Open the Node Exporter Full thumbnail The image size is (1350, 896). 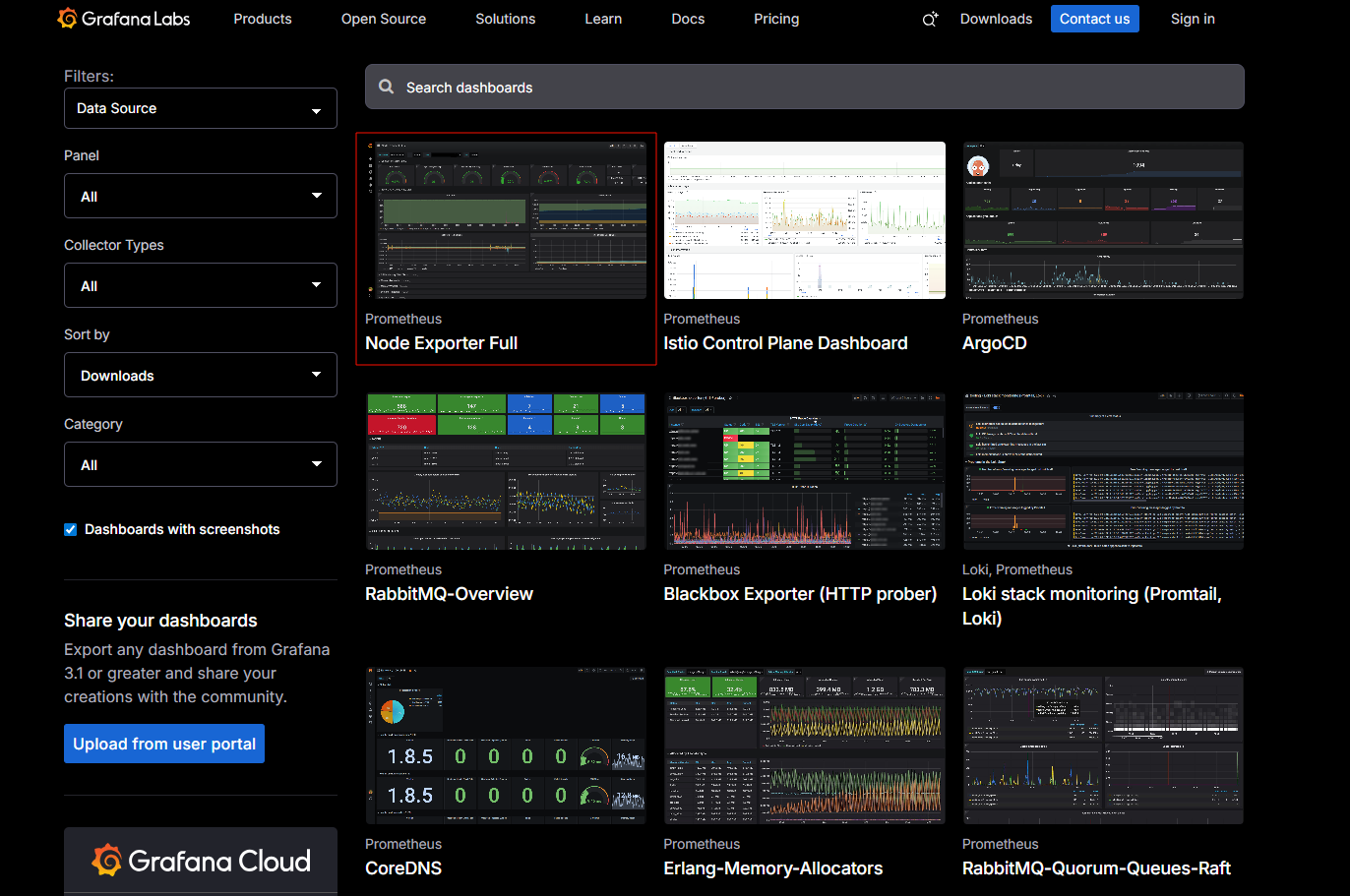click(x=506, y=220)
